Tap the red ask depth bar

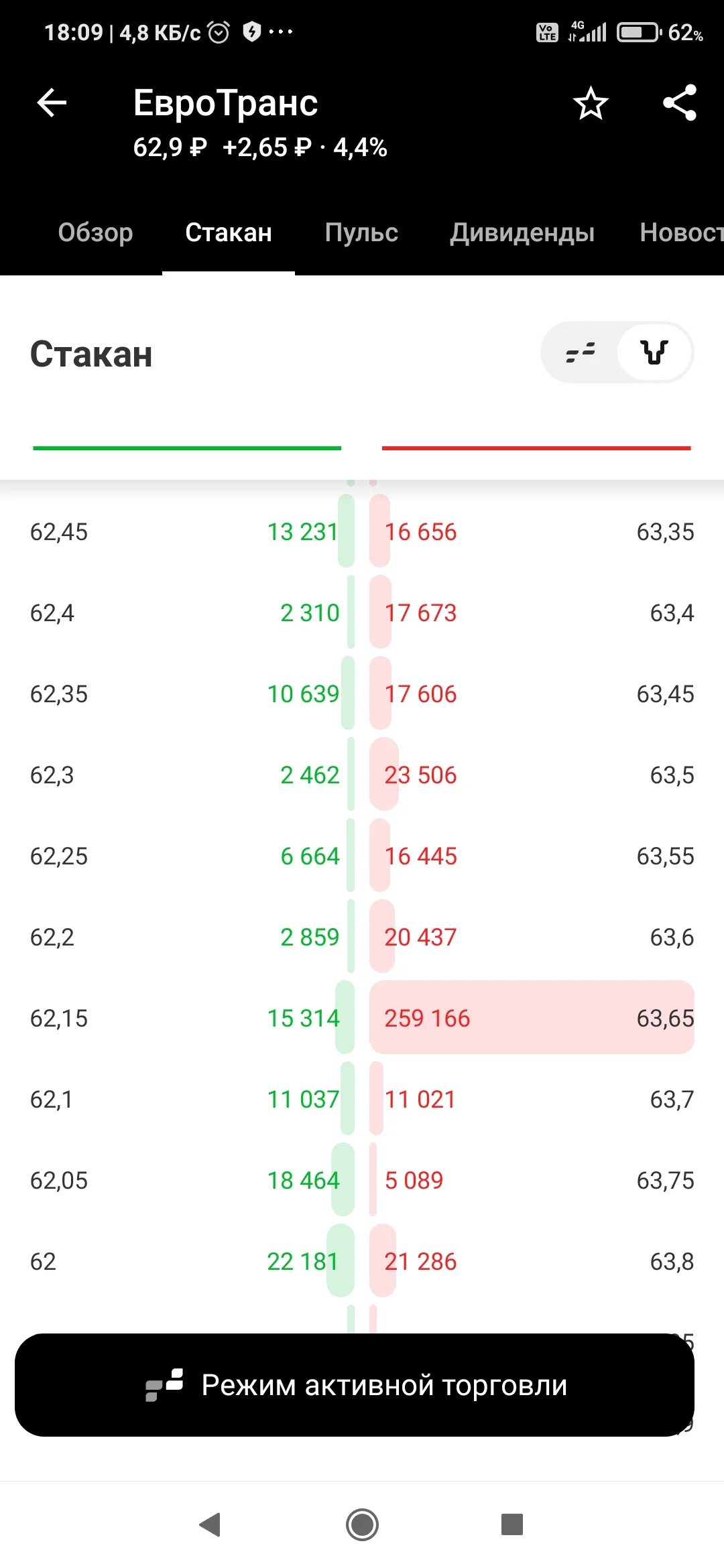(x=536, y=448)
